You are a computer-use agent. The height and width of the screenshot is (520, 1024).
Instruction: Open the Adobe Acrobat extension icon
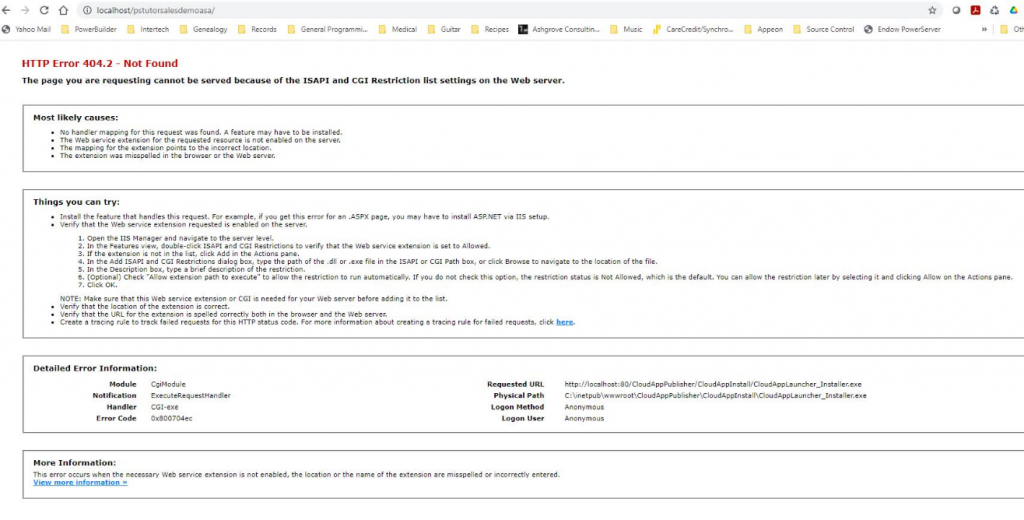tap(975, 10)
